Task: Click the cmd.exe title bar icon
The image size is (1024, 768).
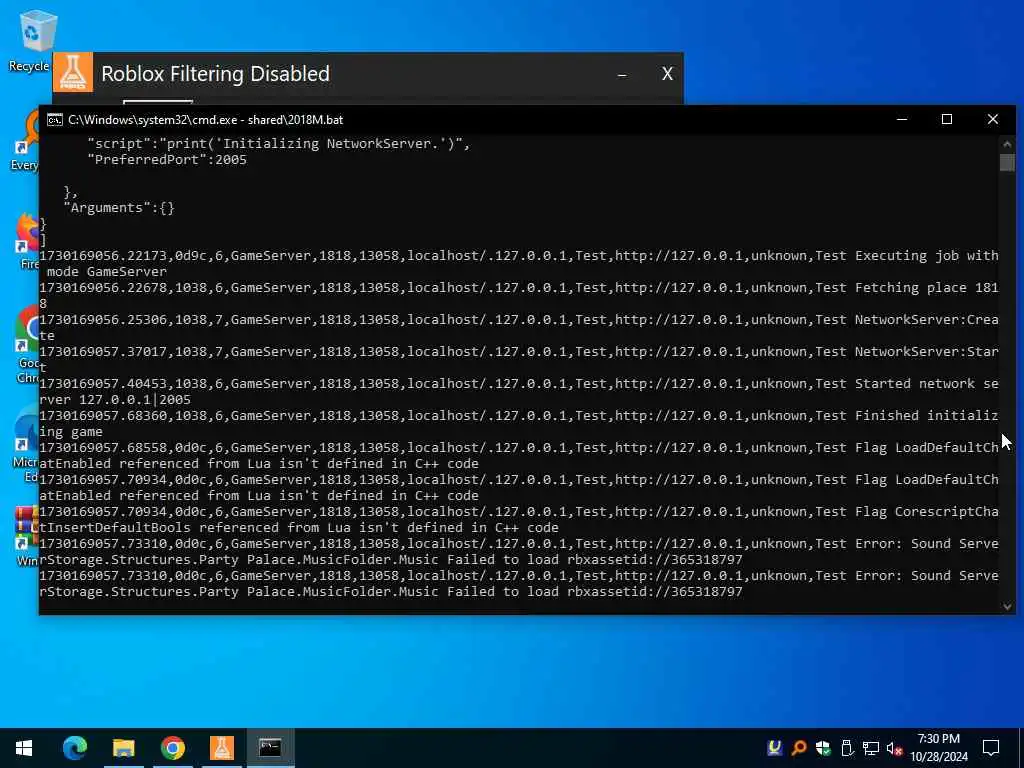Action: (x=55, y=120)
